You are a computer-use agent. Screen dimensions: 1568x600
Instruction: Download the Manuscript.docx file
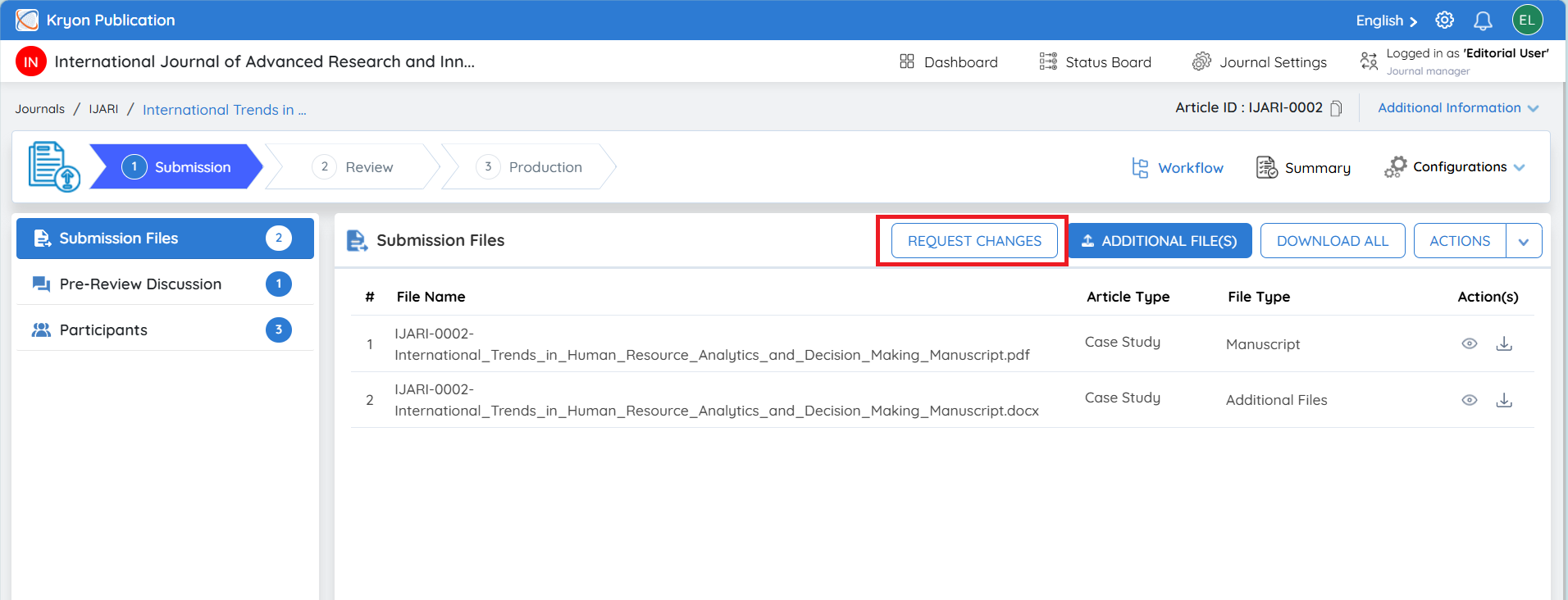click(1504, 400)
